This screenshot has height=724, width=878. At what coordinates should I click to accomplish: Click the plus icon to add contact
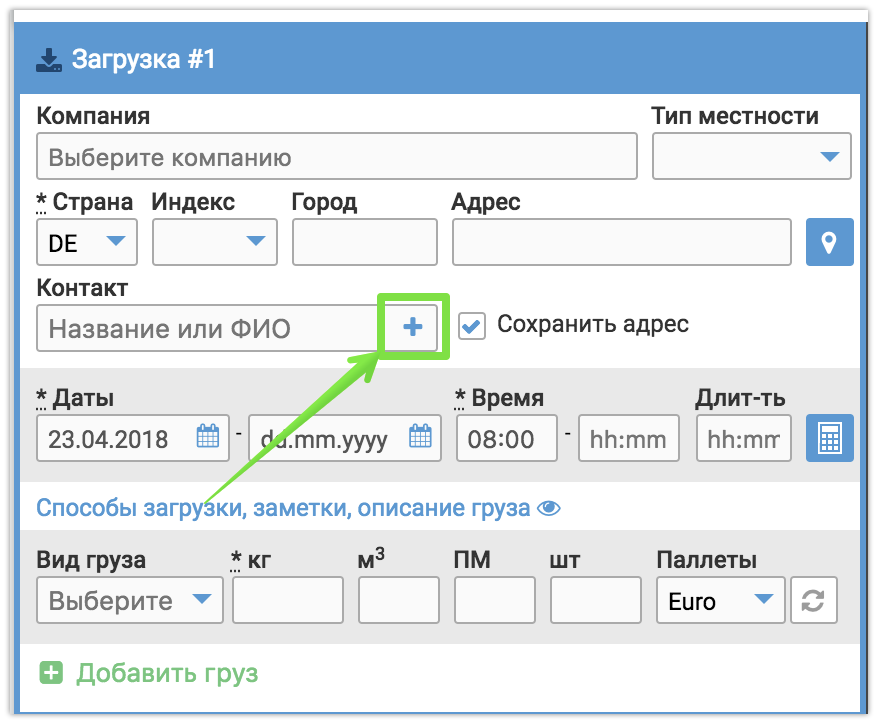pos(413,327)
